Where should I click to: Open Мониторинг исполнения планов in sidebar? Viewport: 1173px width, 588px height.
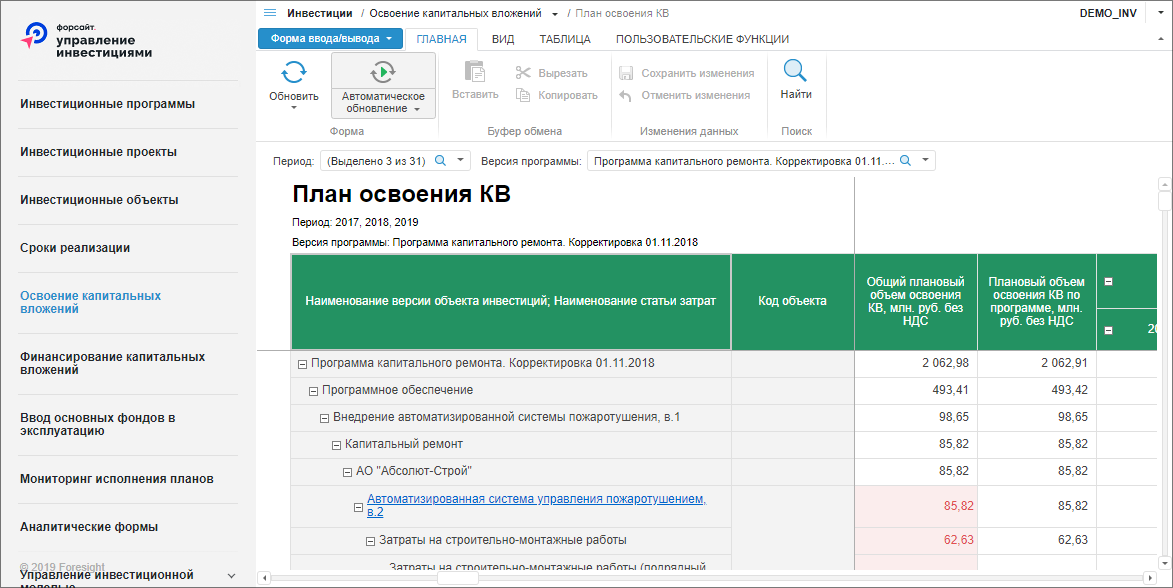117,479
